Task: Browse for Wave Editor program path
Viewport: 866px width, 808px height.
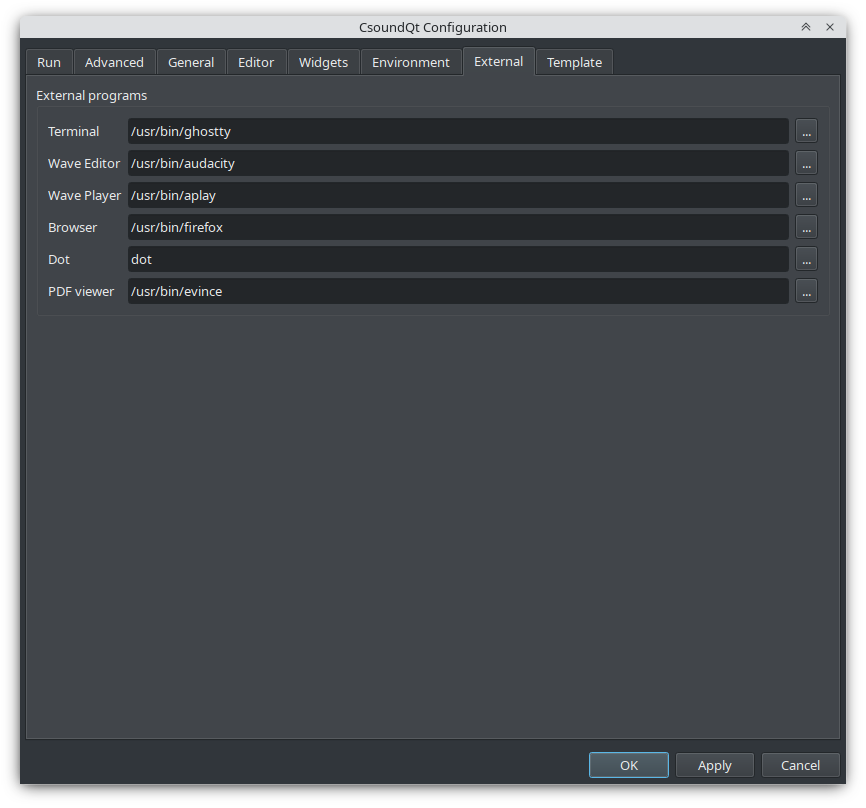Action: click(x=806, y=163)
